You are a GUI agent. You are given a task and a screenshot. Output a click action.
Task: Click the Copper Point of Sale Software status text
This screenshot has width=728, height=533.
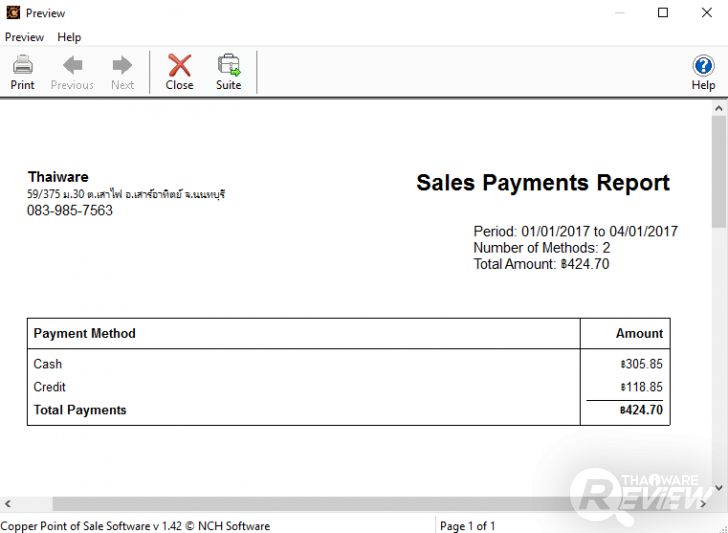click(x=135, y=526)
